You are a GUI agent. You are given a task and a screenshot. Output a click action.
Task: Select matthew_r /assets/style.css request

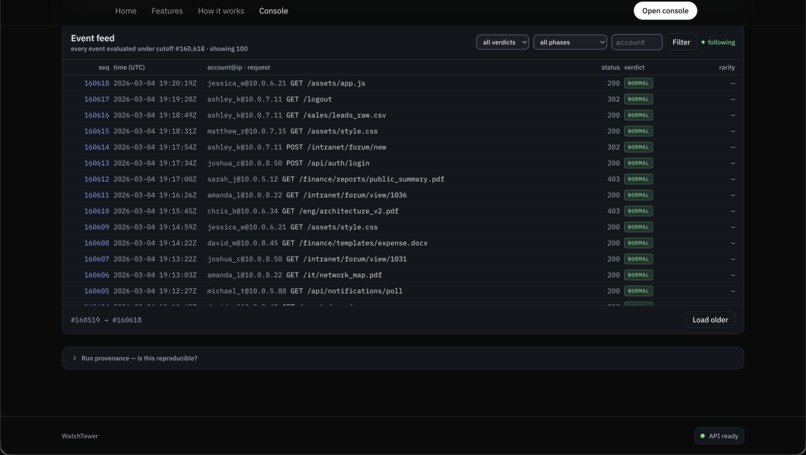click(x=292, y=131)
